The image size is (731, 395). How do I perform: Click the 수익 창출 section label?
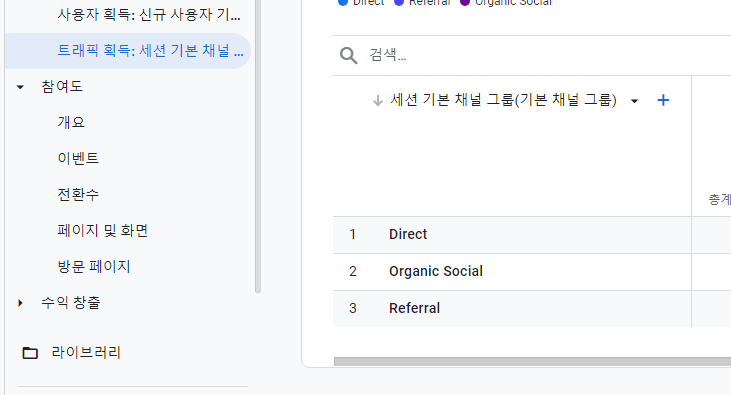[x=70, y=303]
